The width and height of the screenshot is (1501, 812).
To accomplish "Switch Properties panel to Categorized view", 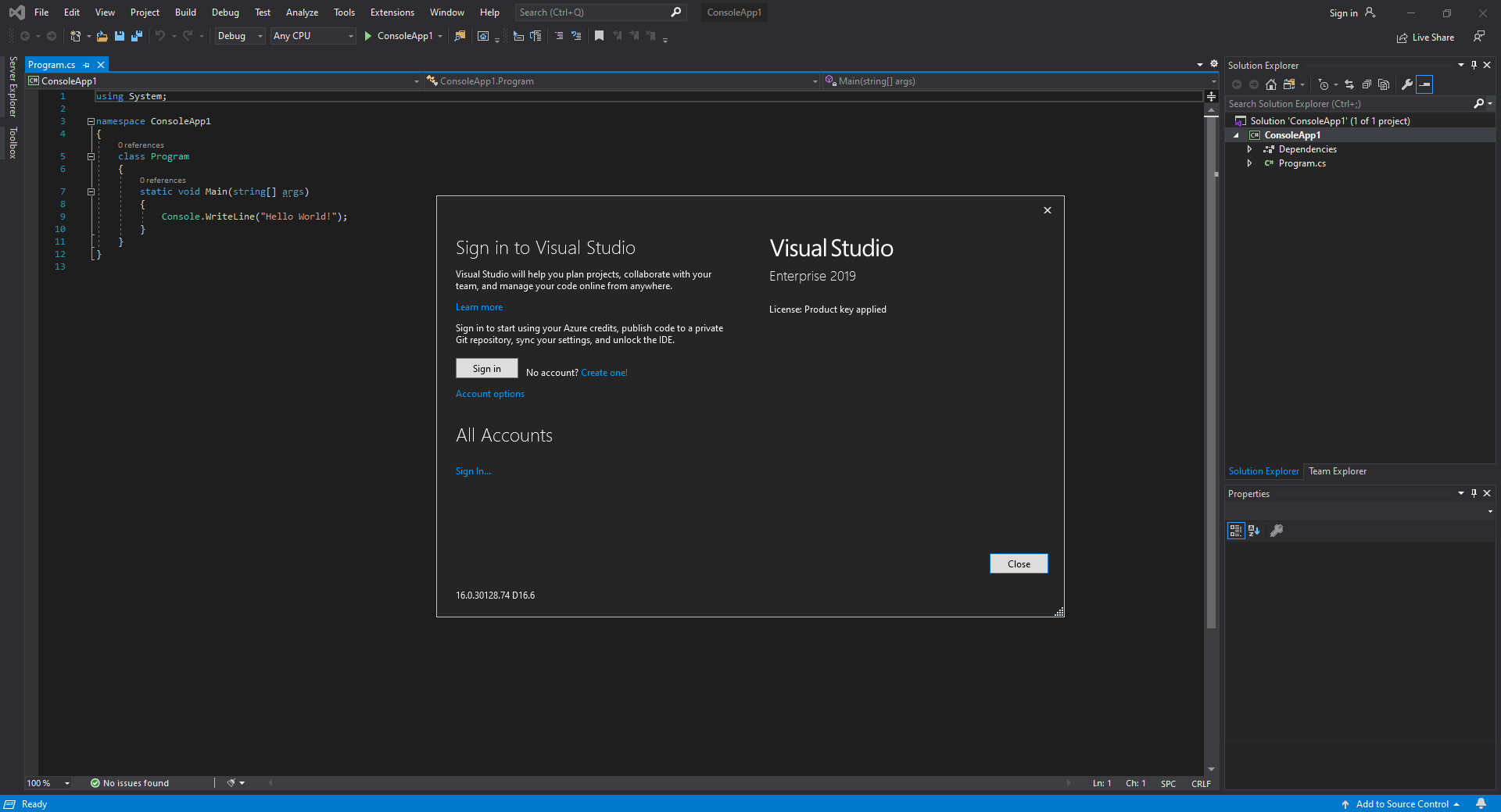I will (1235, 531).
